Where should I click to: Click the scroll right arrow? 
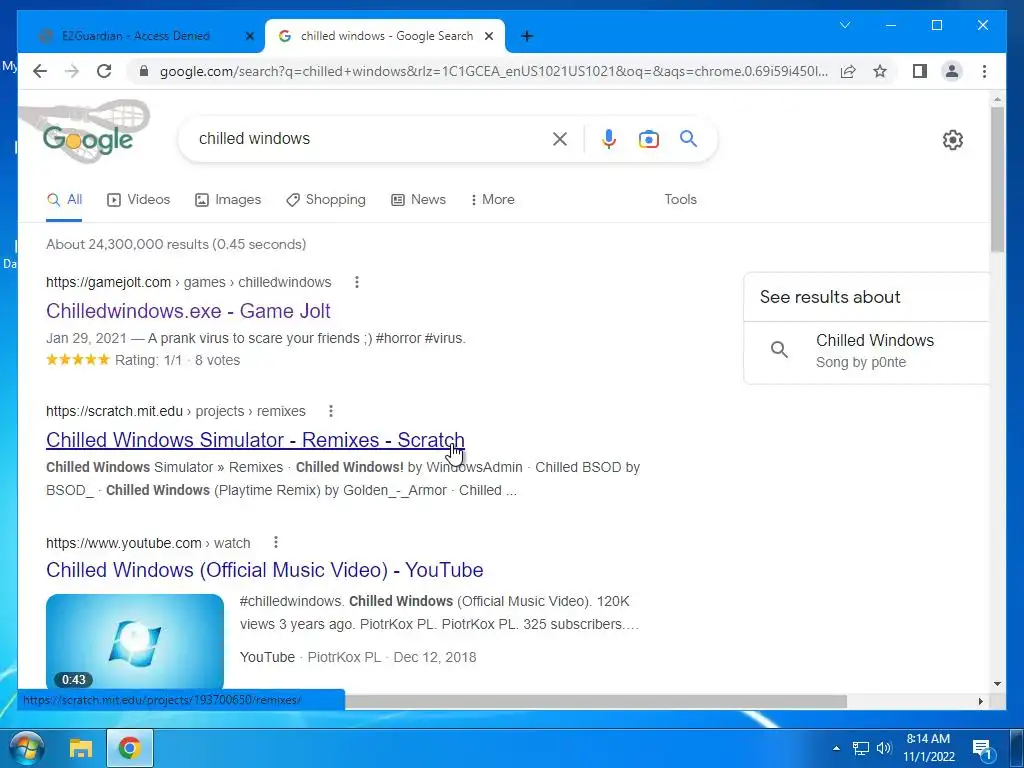(x=981, y=701)
